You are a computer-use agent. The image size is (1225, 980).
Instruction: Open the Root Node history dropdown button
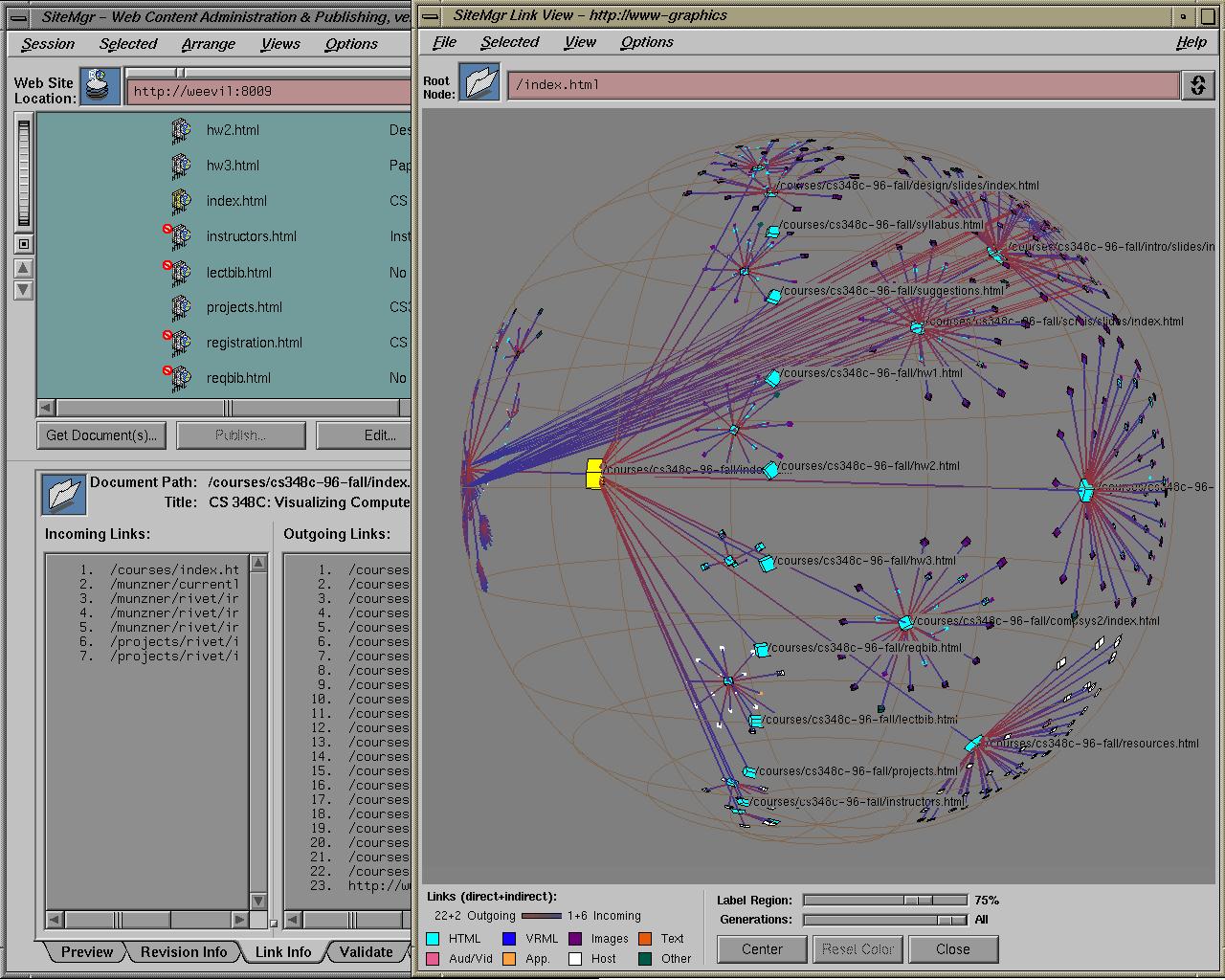1196,84
